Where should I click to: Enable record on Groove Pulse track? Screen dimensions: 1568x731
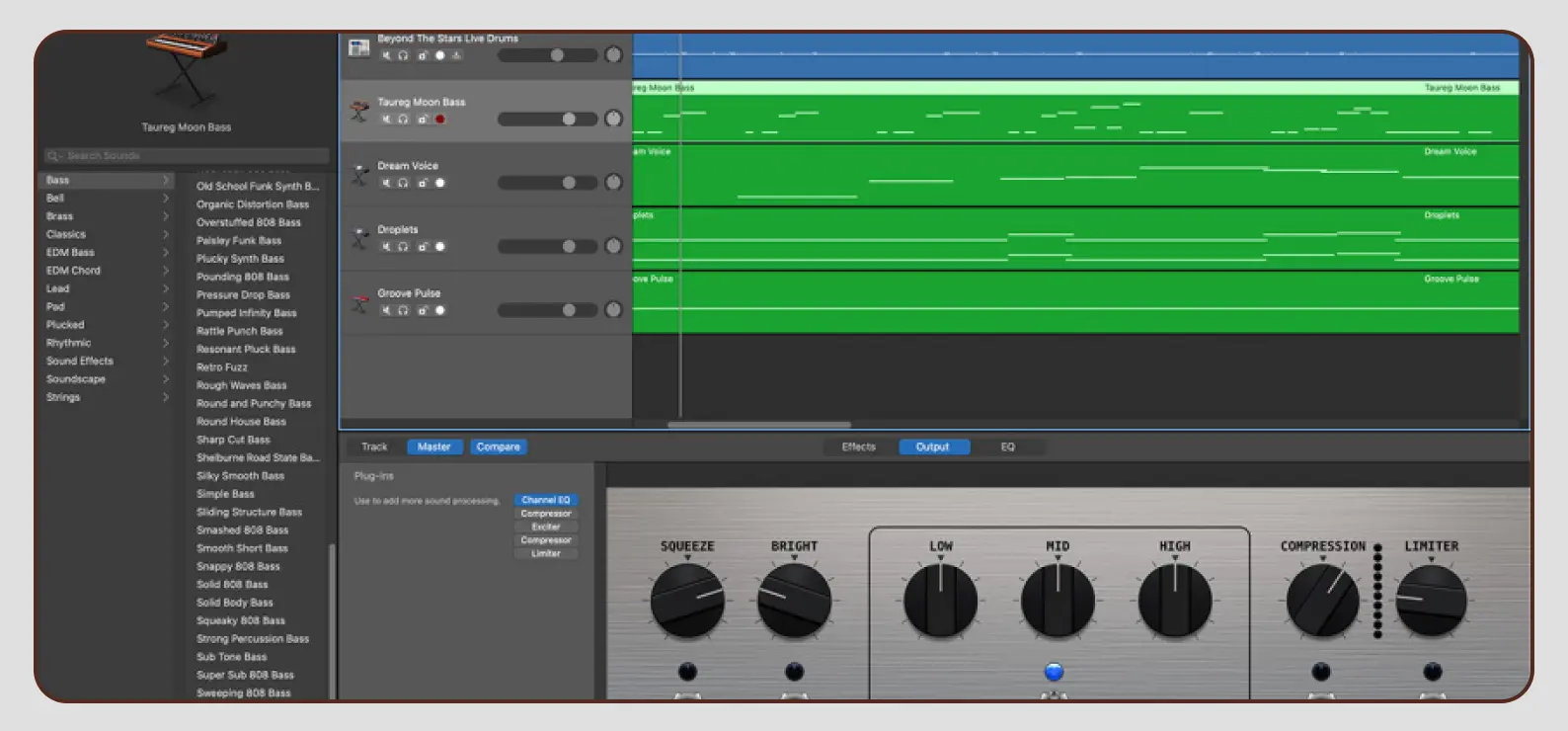(x=440, y=310)
